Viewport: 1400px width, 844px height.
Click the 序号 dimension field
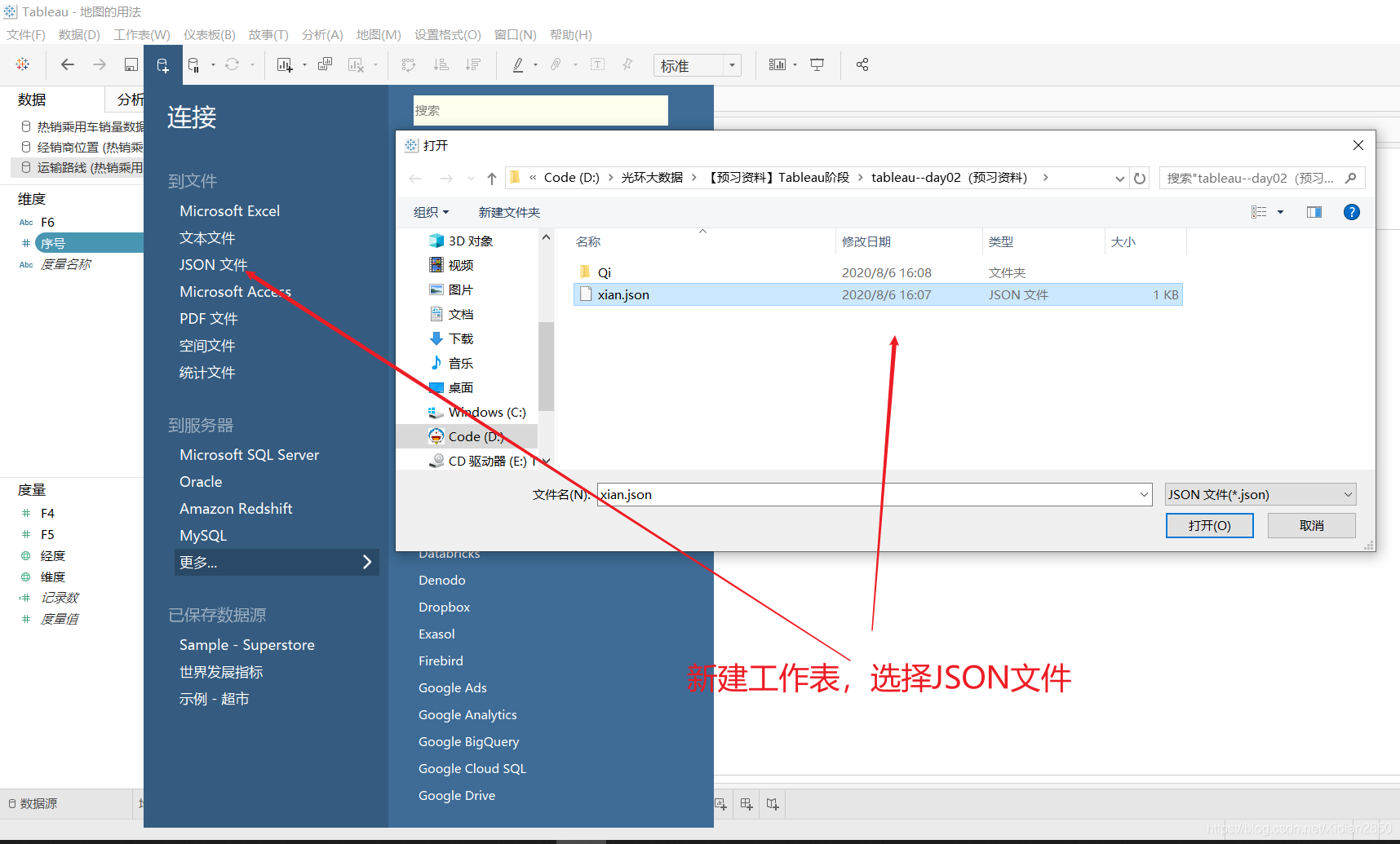(x=90, y=243)
